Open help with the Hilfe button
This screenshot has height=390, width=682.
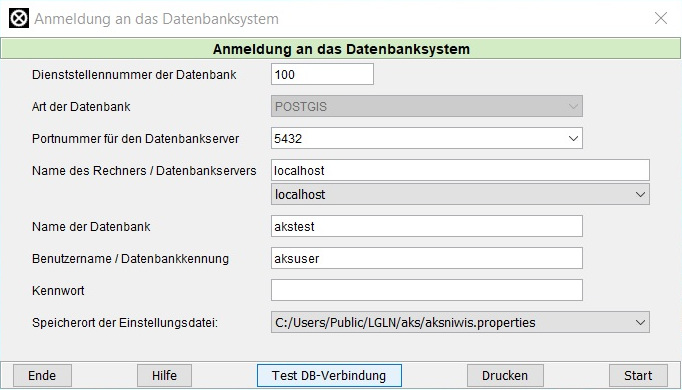pyautogui.click(x=164, y=376)
